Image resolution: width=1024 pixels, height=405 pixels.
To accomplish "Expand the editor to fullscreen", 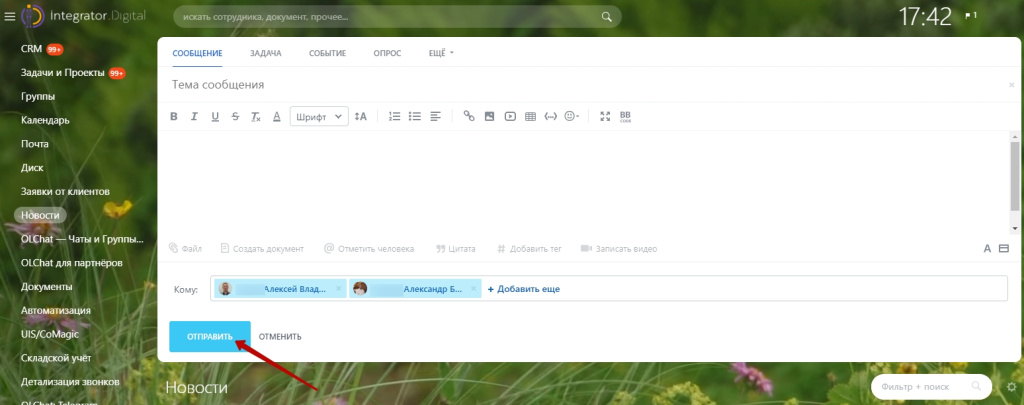I will click(x=604, y=117).
